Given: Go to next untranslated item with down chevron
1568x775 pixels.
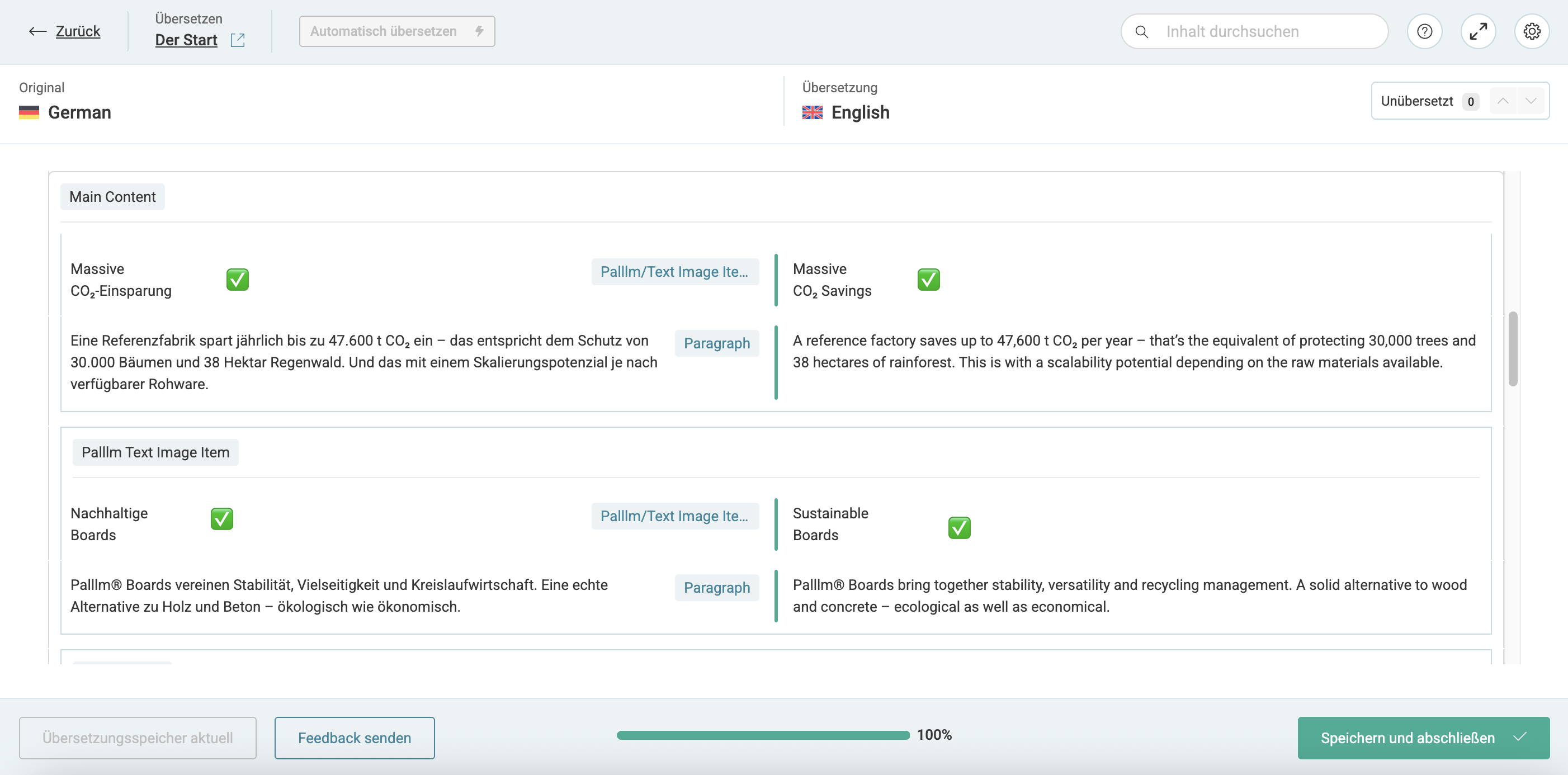Looking at the screenshot, I should pyautogui.click(x=1531, y=101).
